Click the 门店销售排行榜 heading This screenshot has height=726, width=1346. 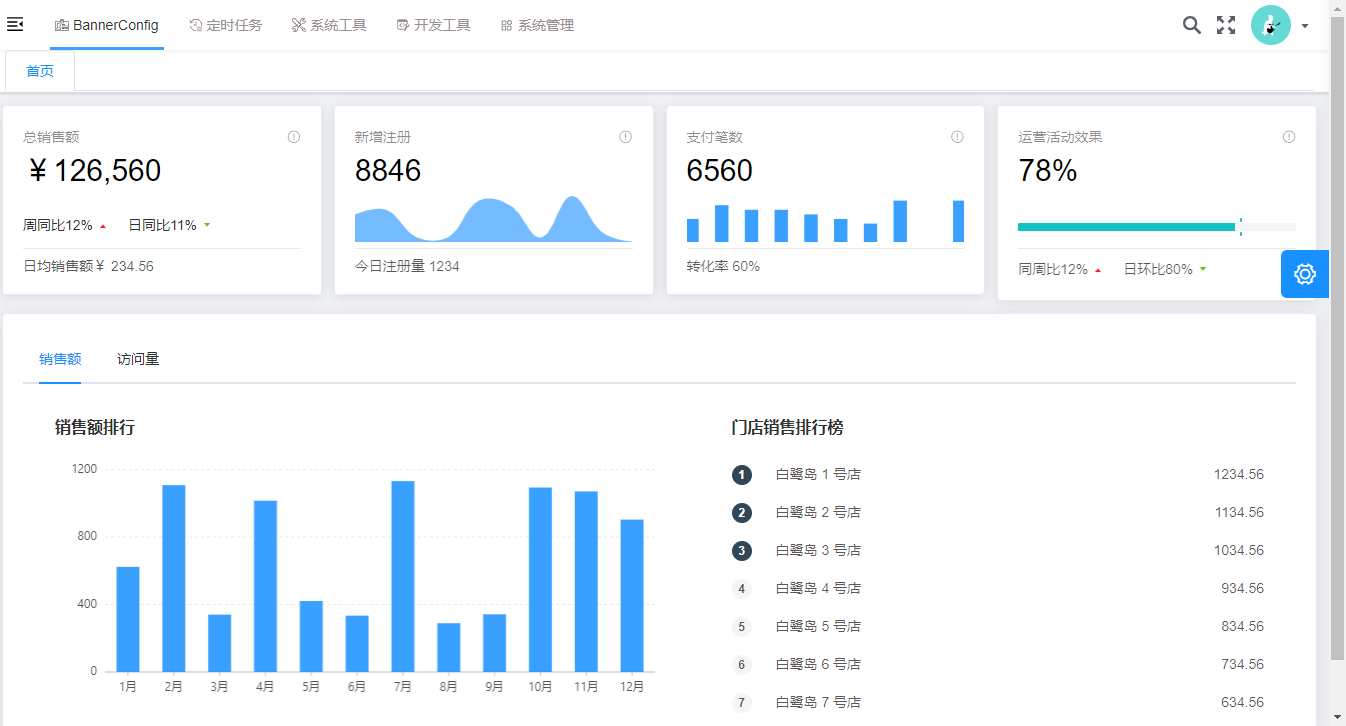(787, 428)
